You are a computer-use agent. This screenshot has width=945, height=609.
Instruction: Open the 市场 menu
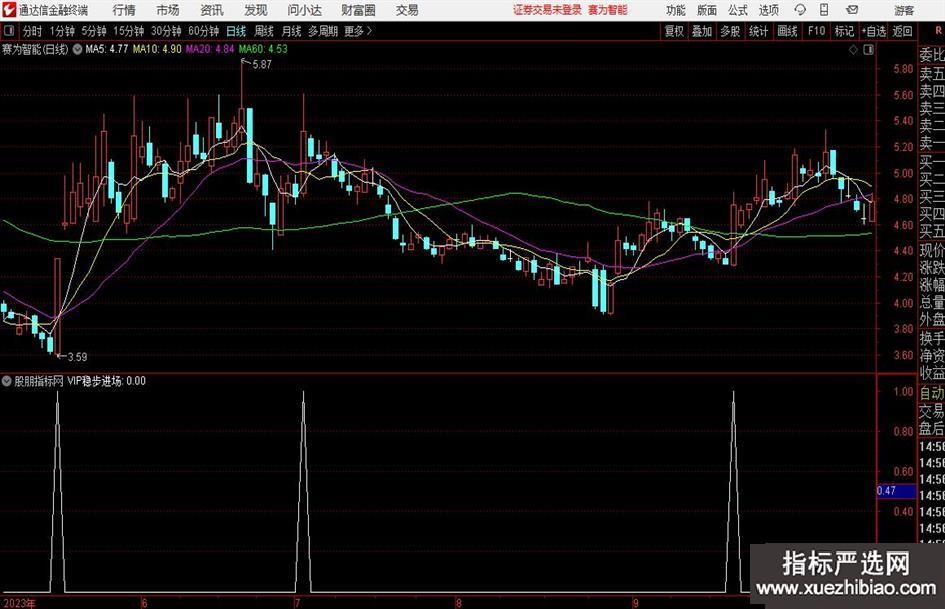(168, 10)
